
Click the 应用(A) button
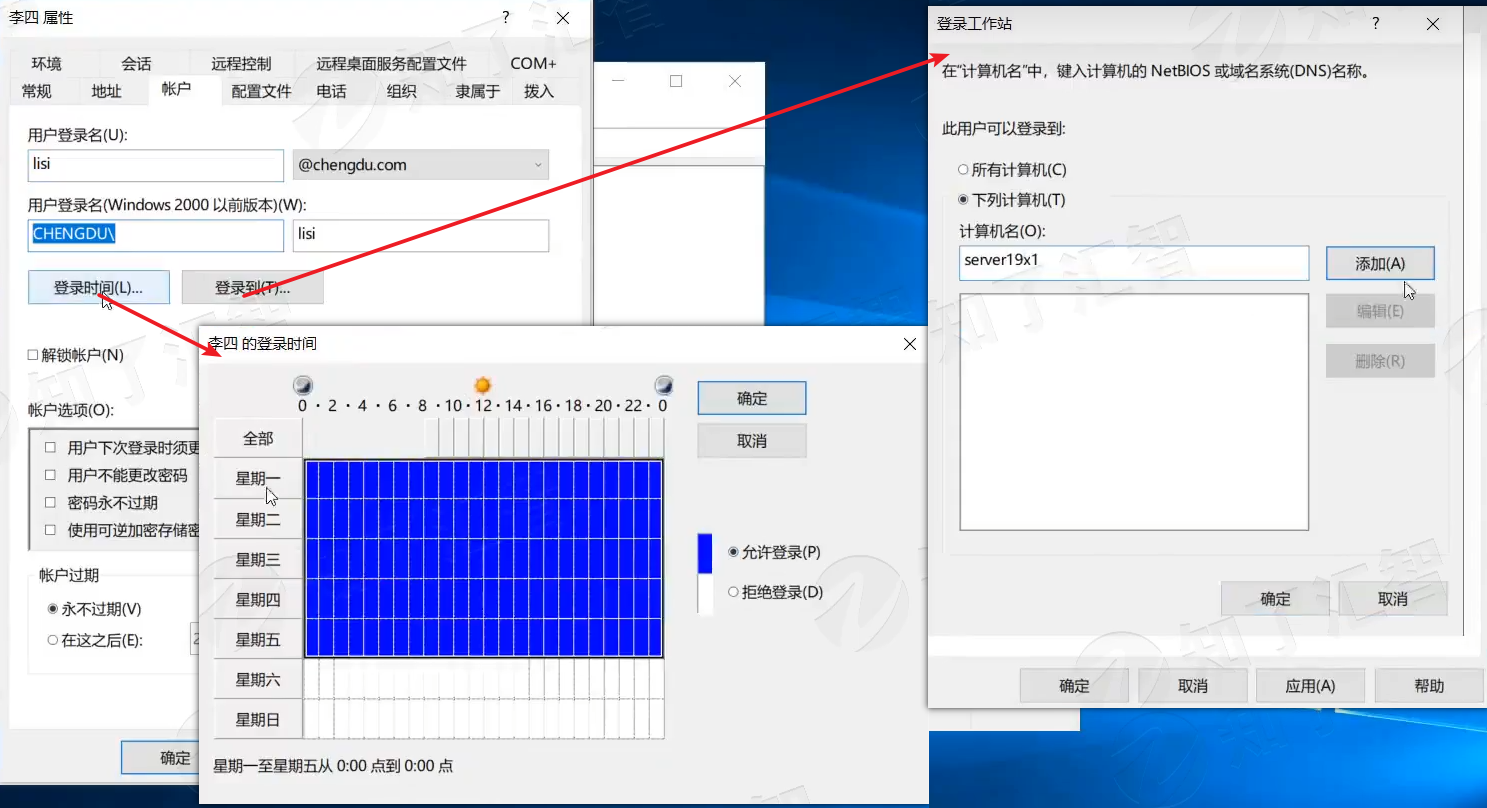1311,686
